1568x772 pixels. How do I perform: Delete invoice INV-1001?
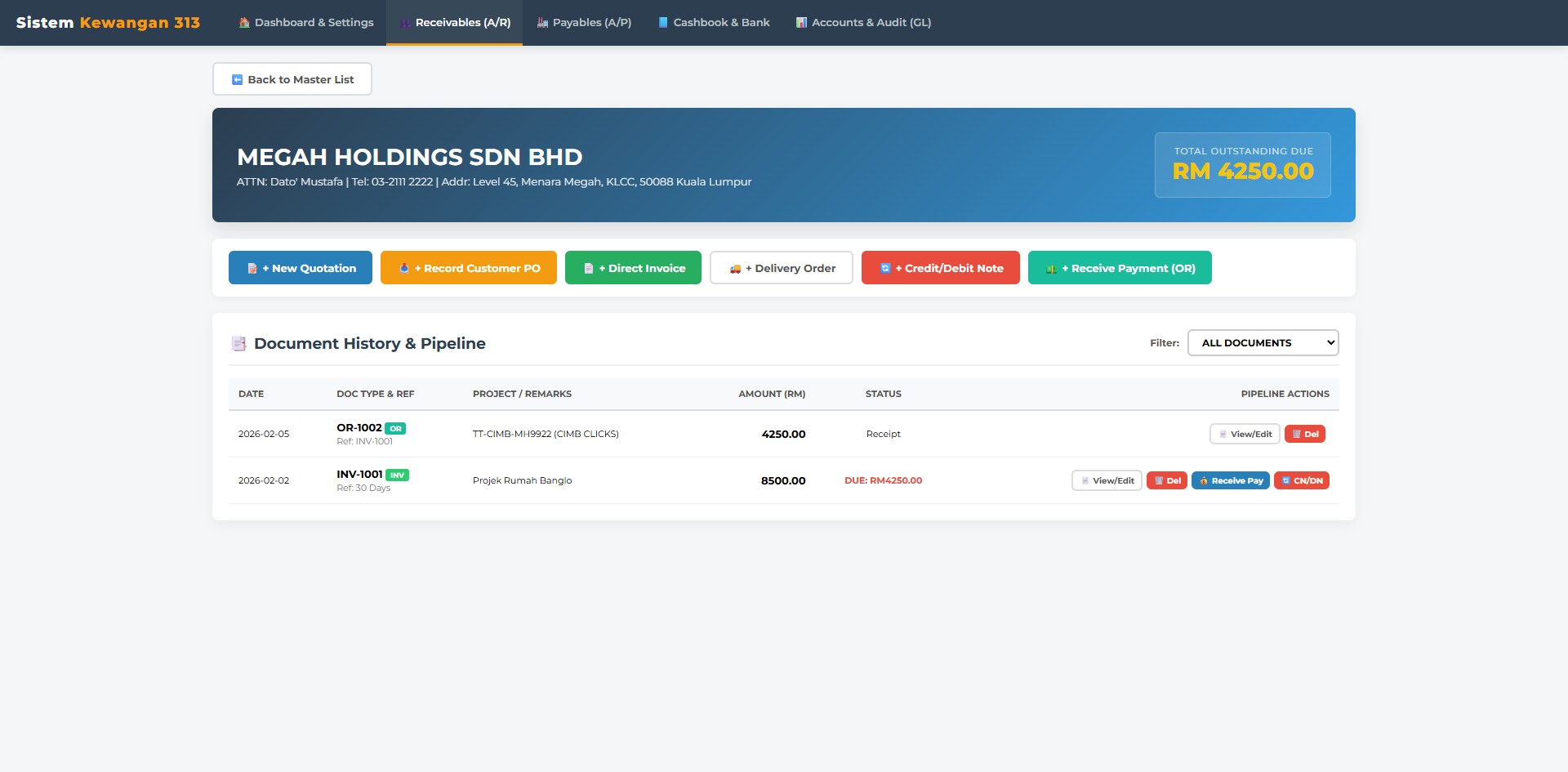point(1167,480)
